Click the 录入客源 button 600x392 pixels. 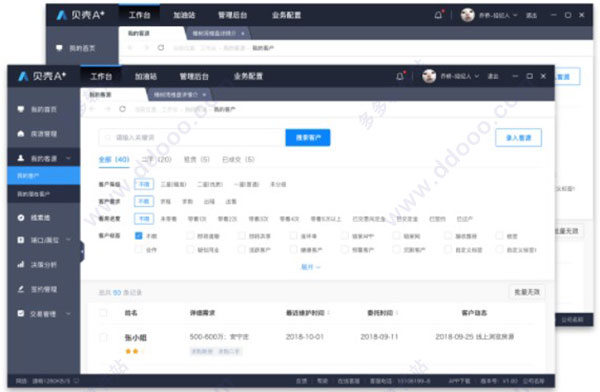tap(518, 137)
